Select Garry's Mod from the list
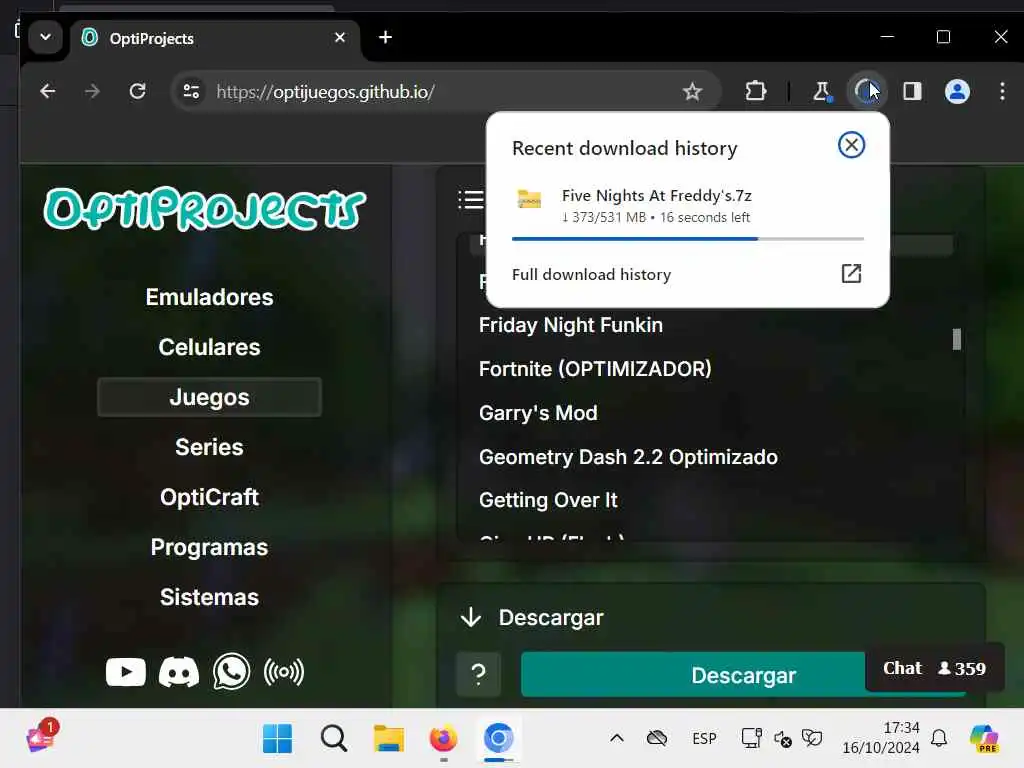The image size is (1024, 768). (x=538, y=413)
